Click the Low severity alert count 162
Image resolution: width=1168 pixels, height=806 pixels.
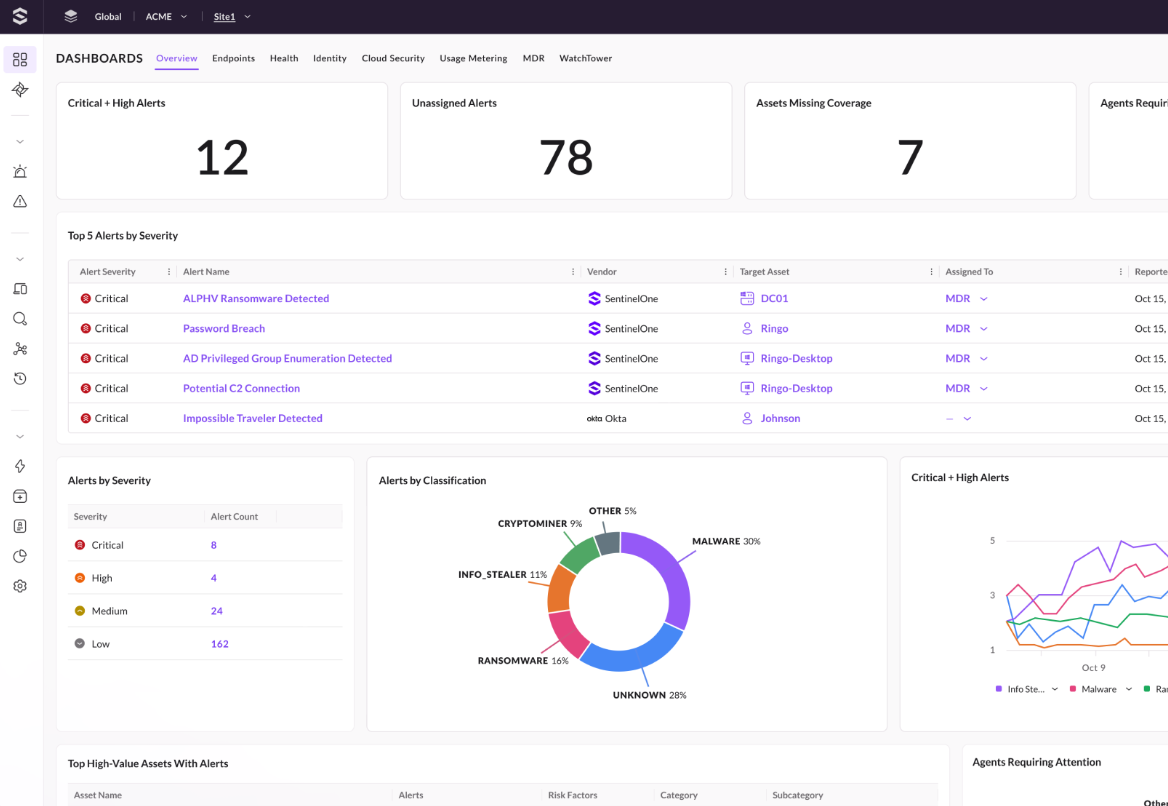pyautogui.click(x=219, y=644)
